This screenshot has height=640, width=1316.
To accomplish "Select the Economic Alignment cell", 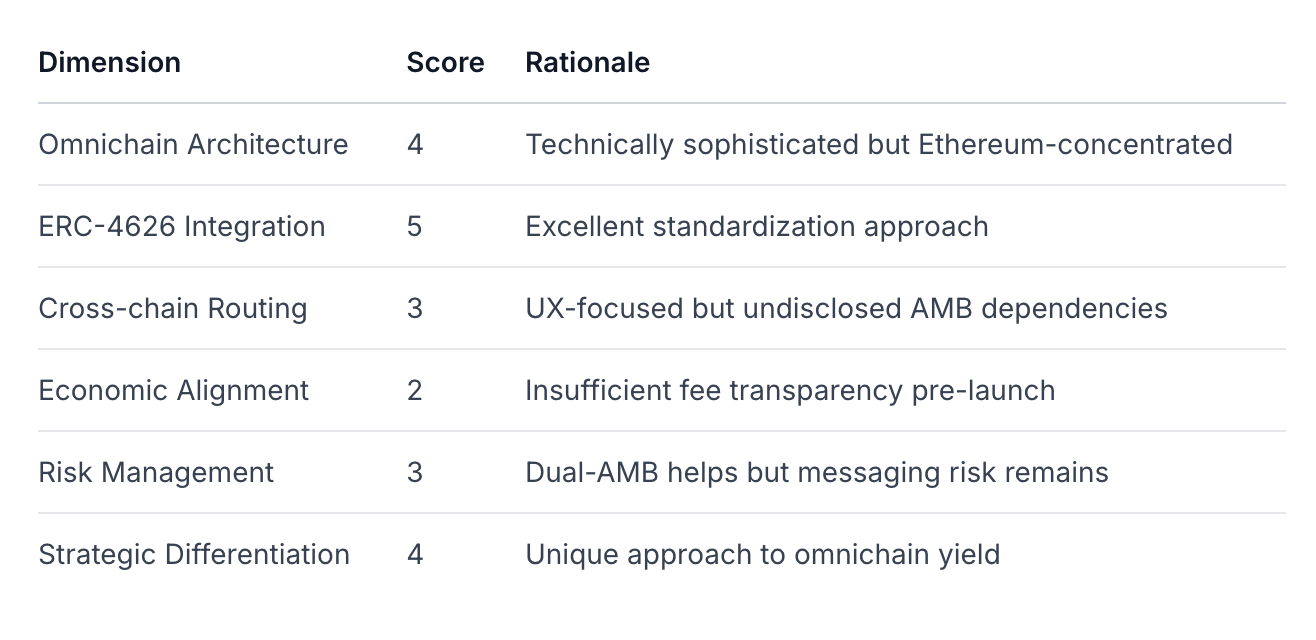I will 174,390.
